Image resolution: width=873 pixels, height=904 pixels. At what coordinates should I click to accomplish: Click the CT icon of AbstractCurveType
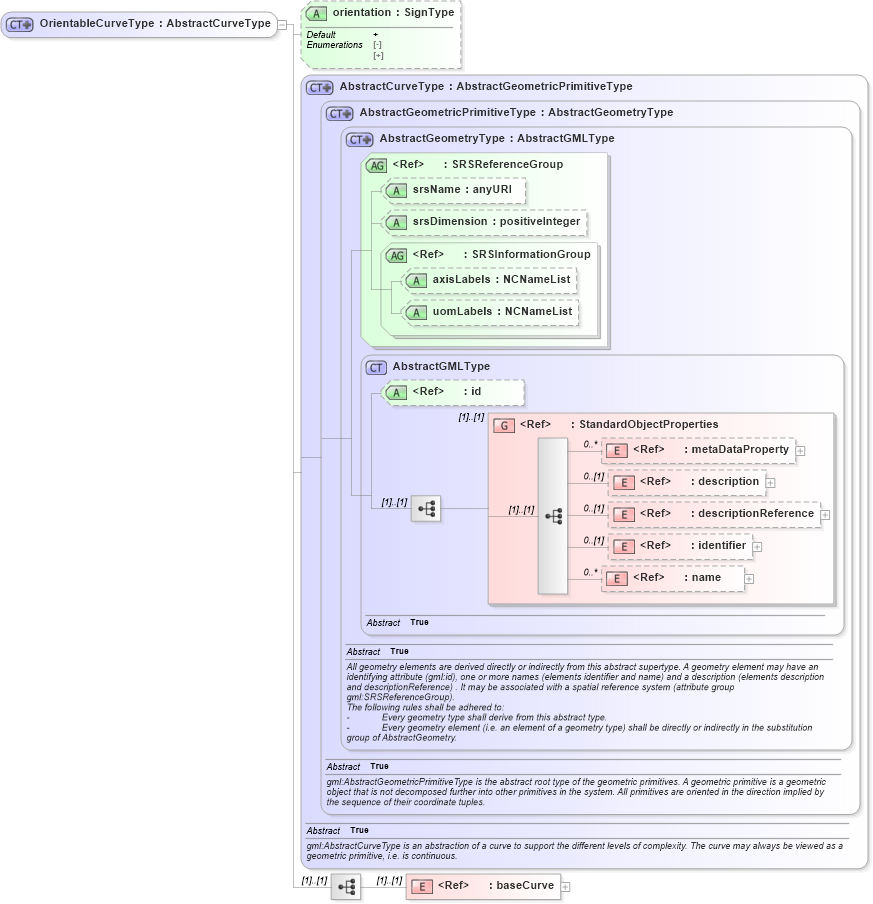pos(320,88)
